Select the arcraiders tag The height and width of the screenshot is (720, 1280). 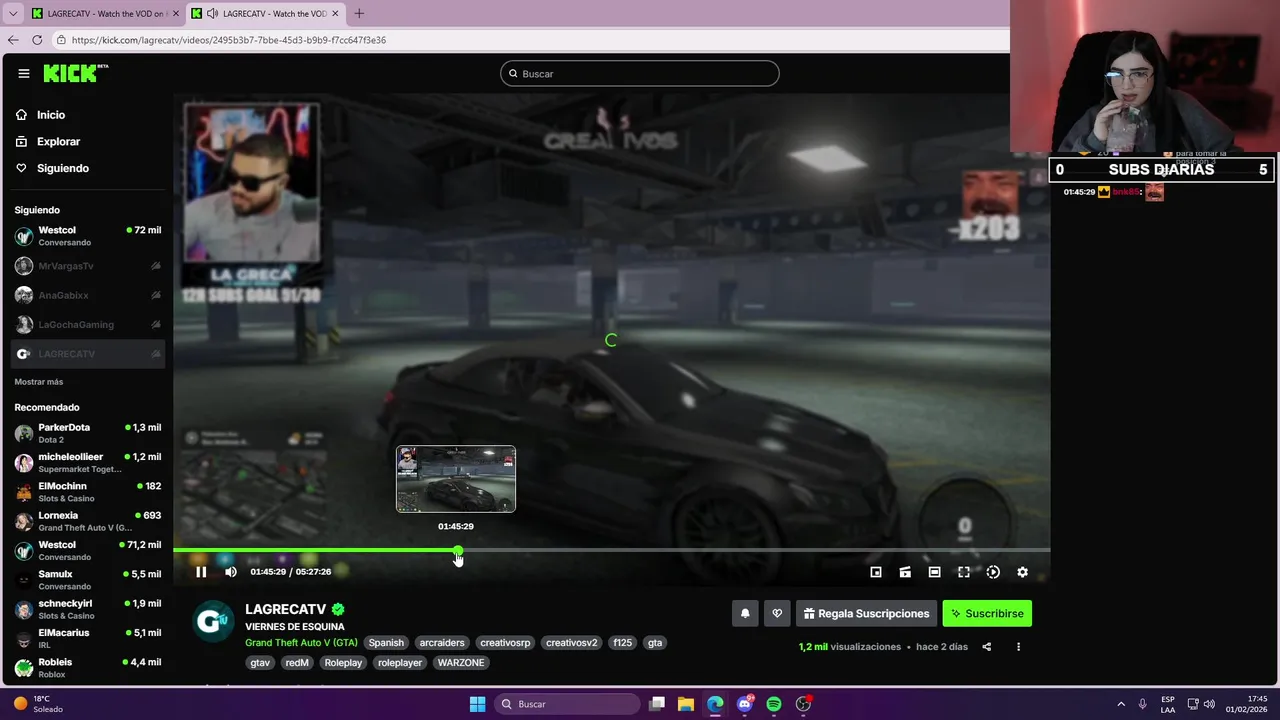click(442, 643)
